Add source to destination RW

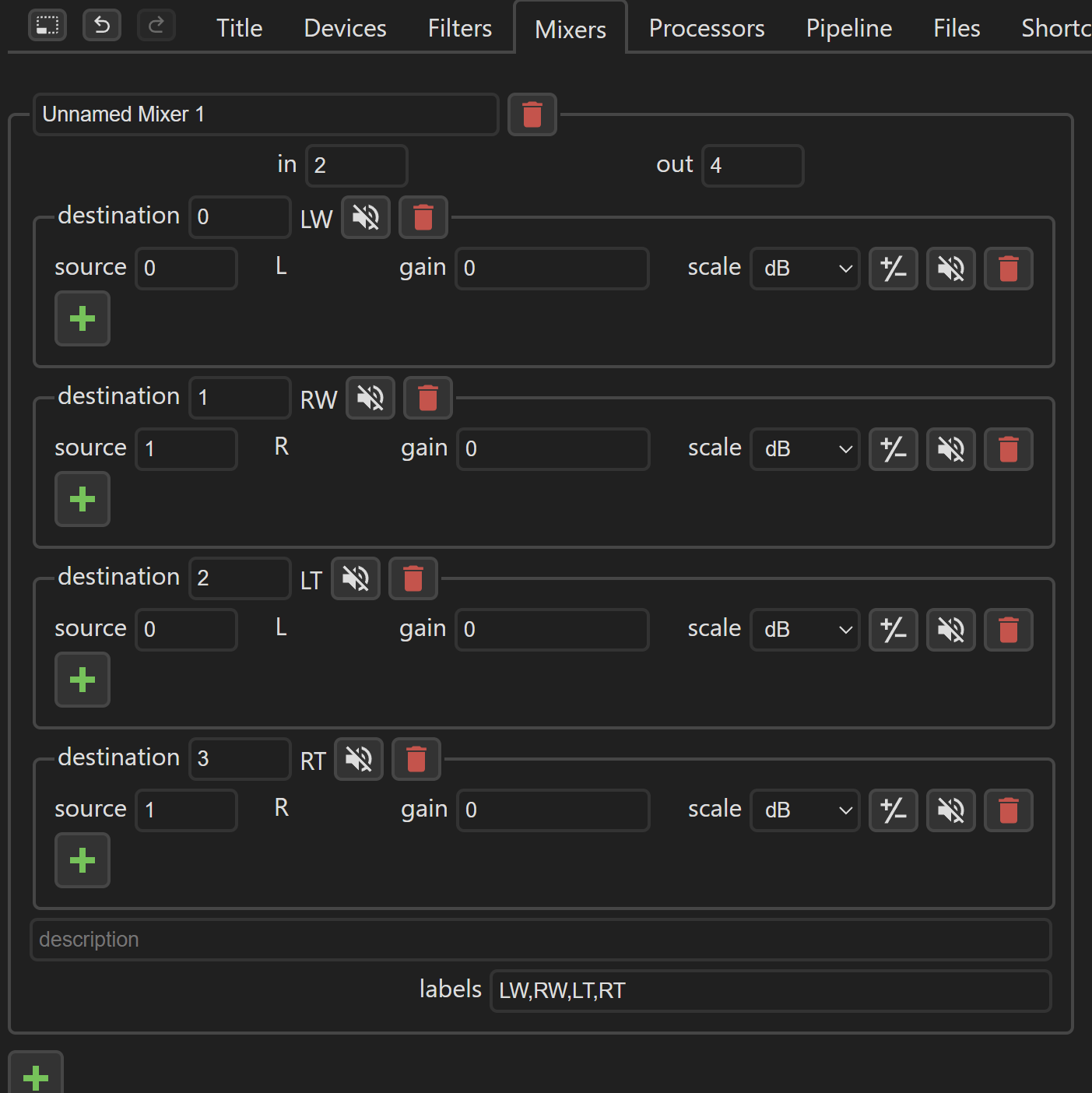[83, 499]
